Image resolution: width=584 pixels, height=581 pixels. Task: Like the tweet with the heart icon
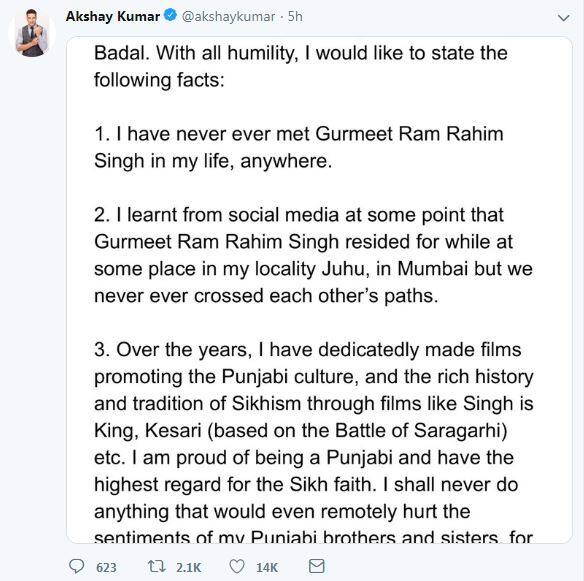coord(237,566)
